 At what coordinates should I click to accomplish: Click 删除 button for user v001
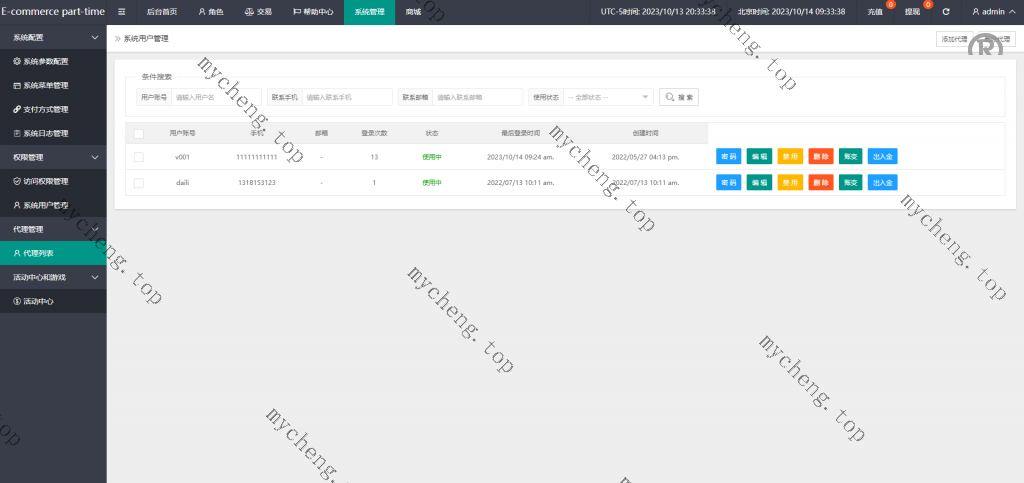pos(820,157)
